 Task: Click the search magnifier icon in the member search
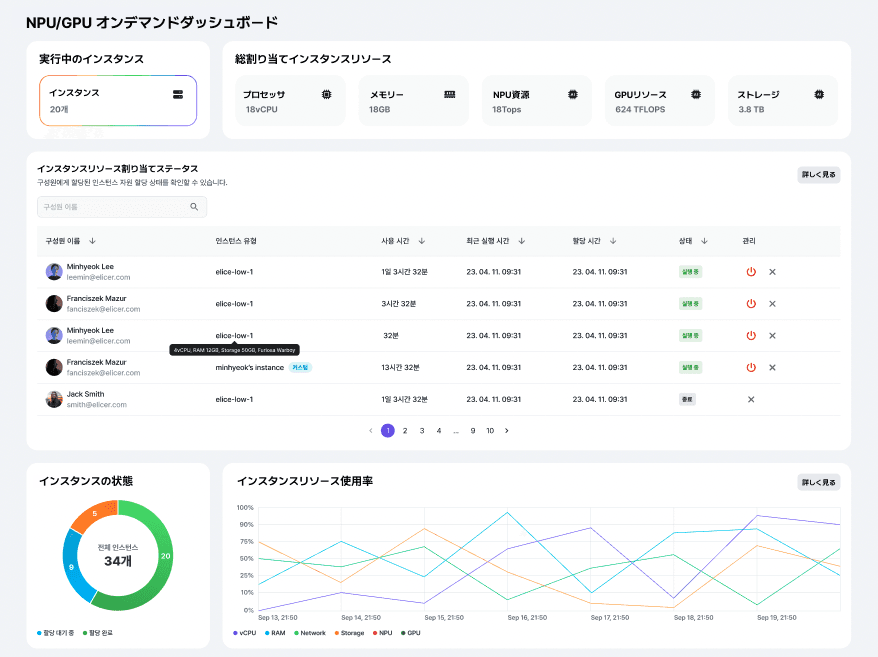(x=194, y=207)
